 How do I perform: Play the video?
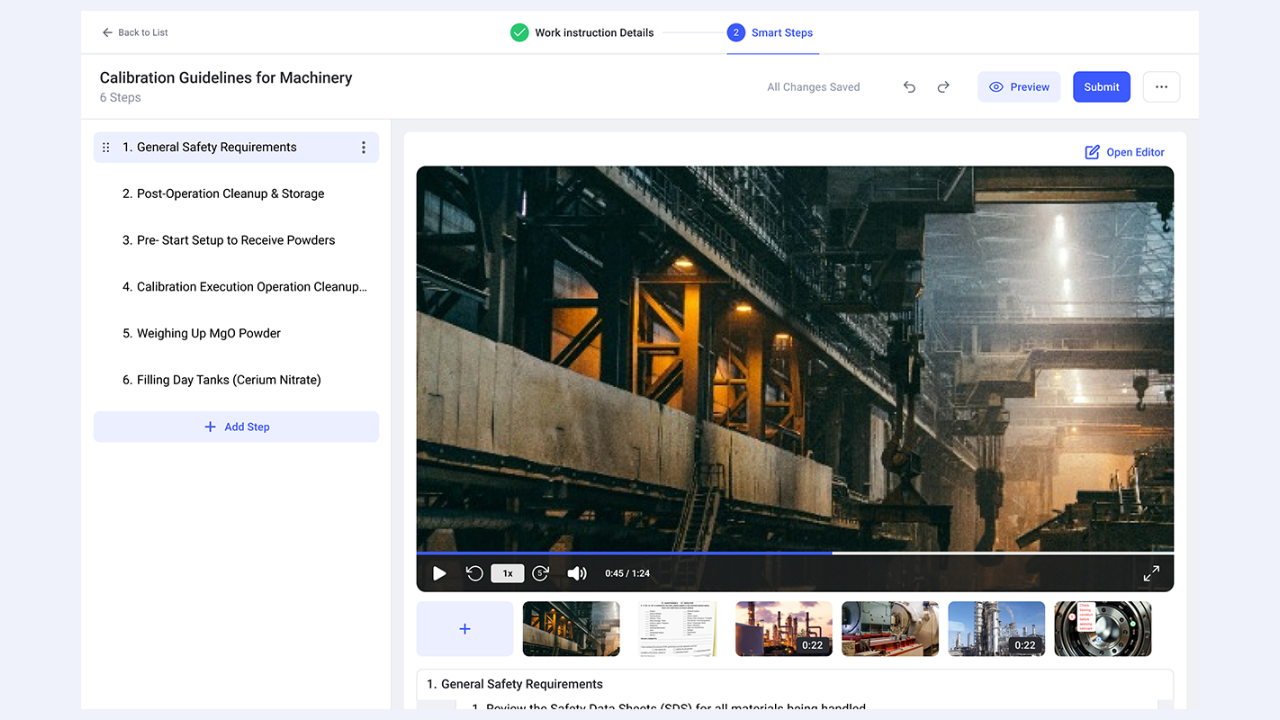[439, 573]
